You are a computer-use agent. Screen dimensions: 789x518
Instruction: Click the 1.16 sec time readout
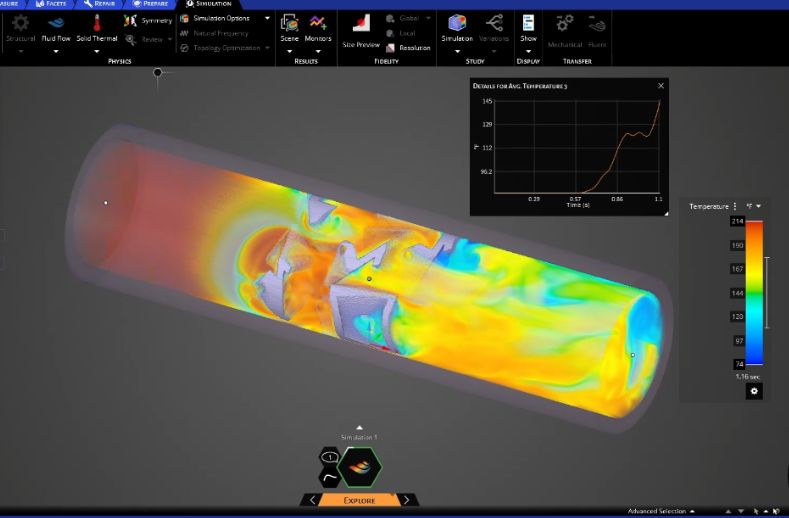[x=747, y=377]
